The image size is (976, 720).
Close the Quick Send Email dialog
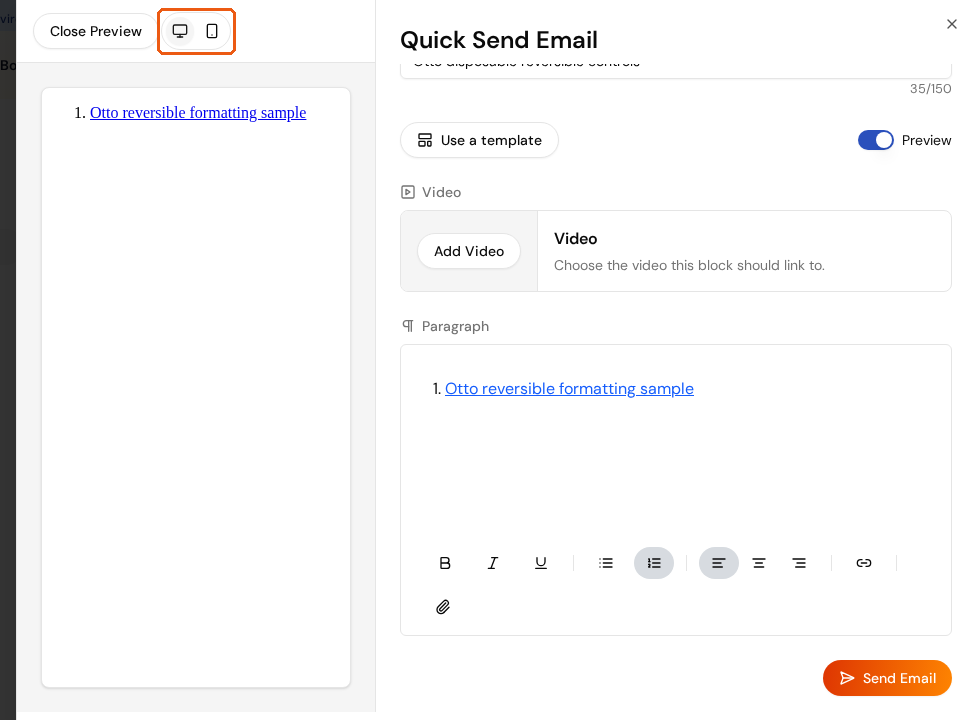pos(952,24)
